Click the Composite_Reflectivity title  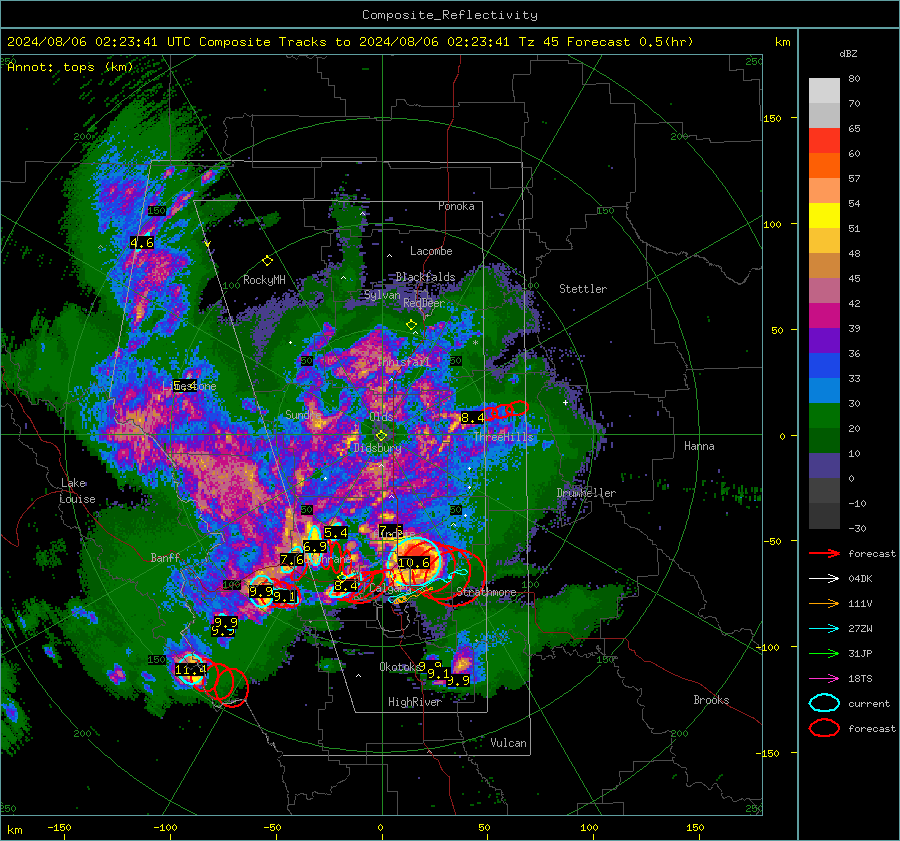[450, 15]
